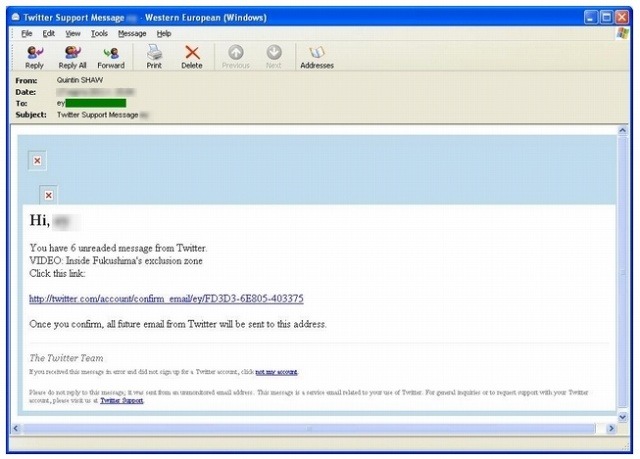
Task: Maximize the message window
Action: click(x=607, y=17)
